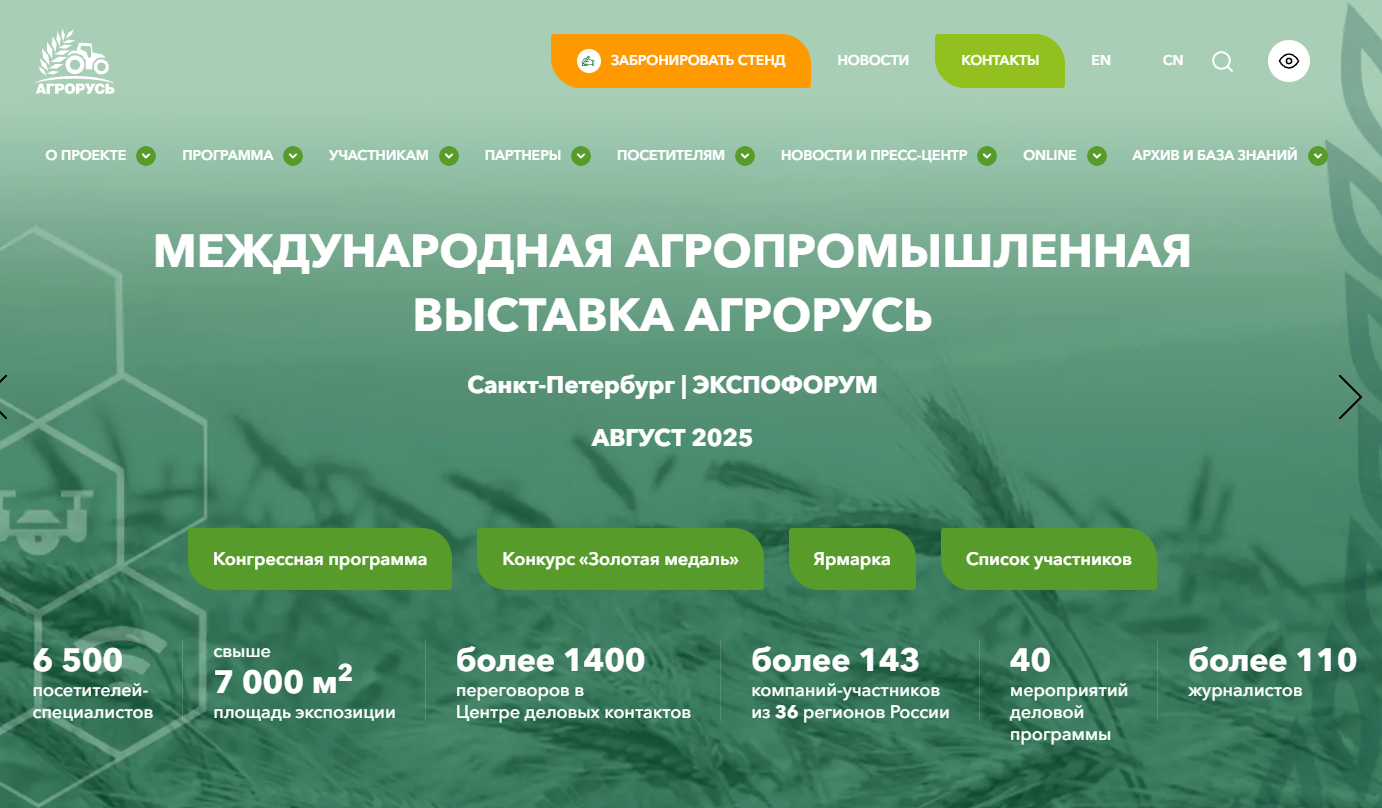Open the Программа menu item

(x=228, y=156)
